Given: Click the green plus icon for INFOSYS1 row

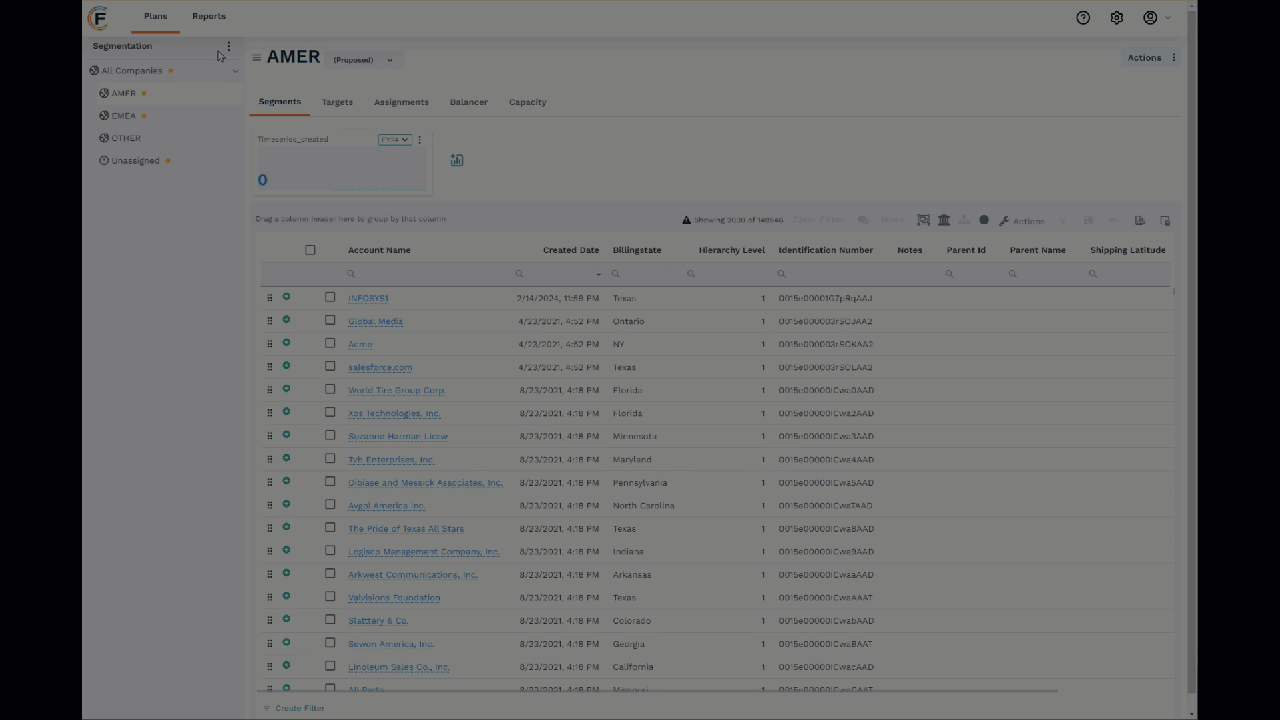Looking at the screenshot, I should pos(286,297).
